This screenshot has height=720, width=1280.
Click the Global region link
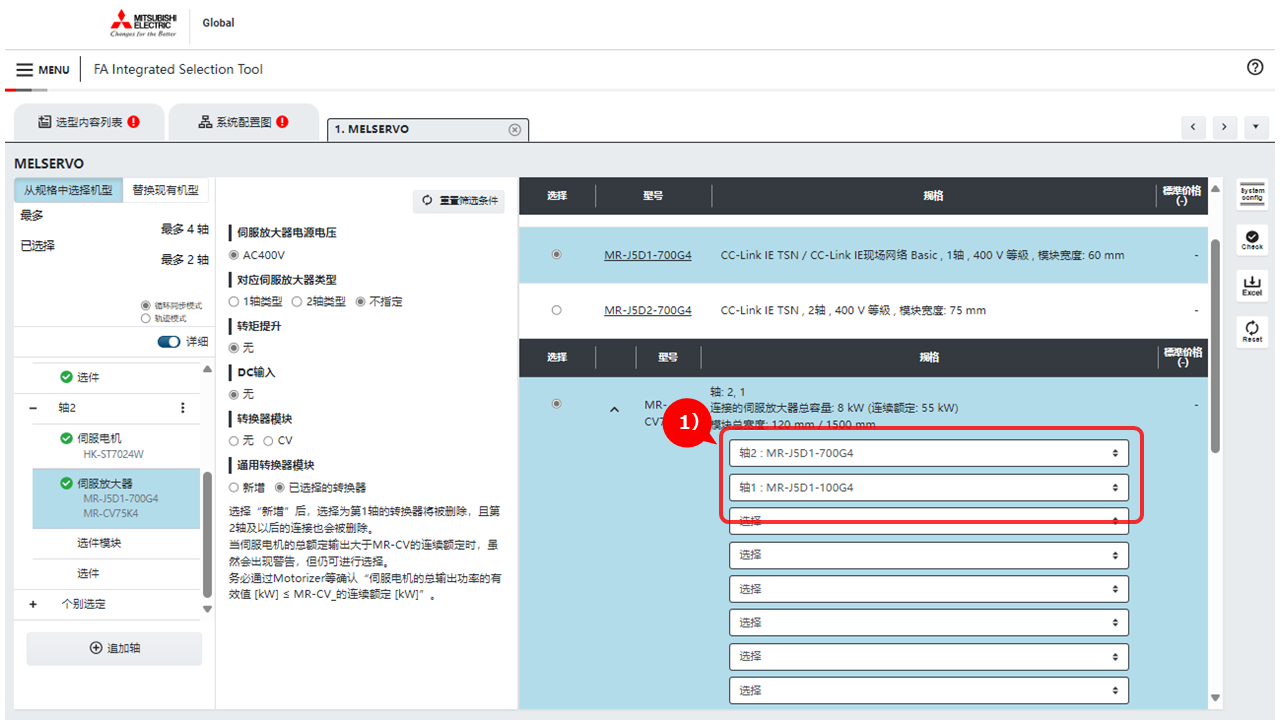tap(218, 23)
